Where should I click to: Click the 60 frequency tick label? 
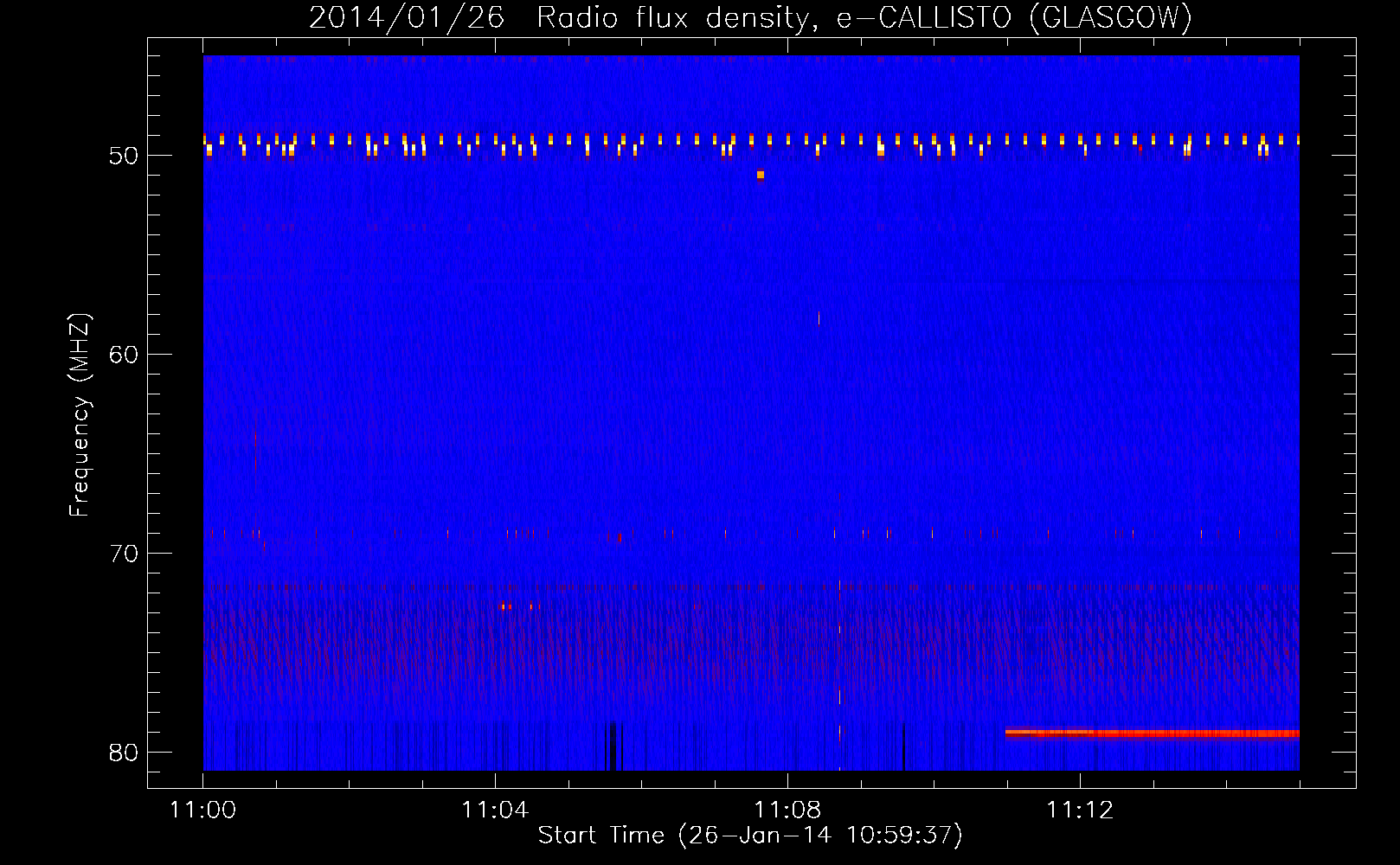124,355
